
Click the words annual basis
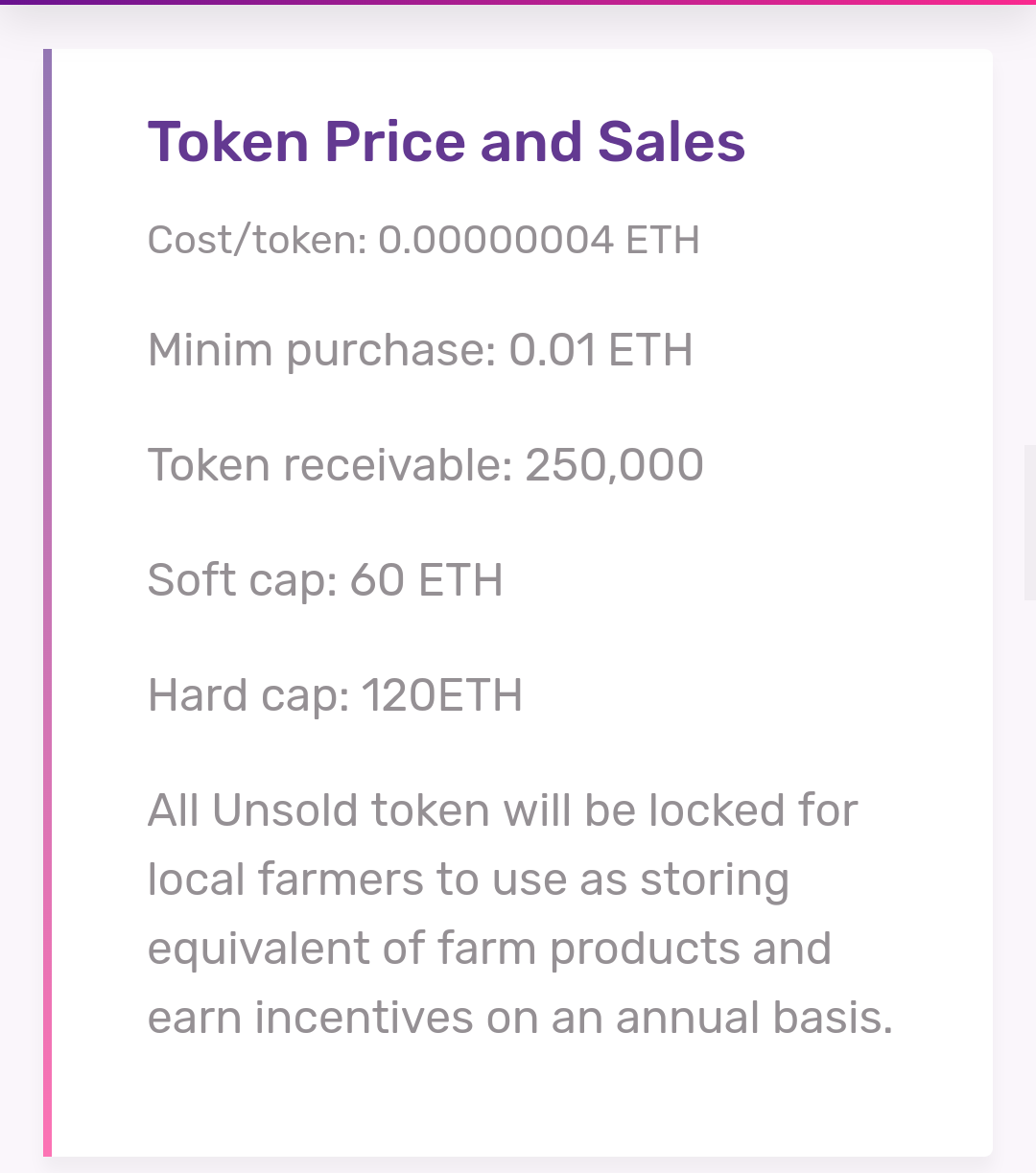pyautogui.click(x=754, y=1018)
